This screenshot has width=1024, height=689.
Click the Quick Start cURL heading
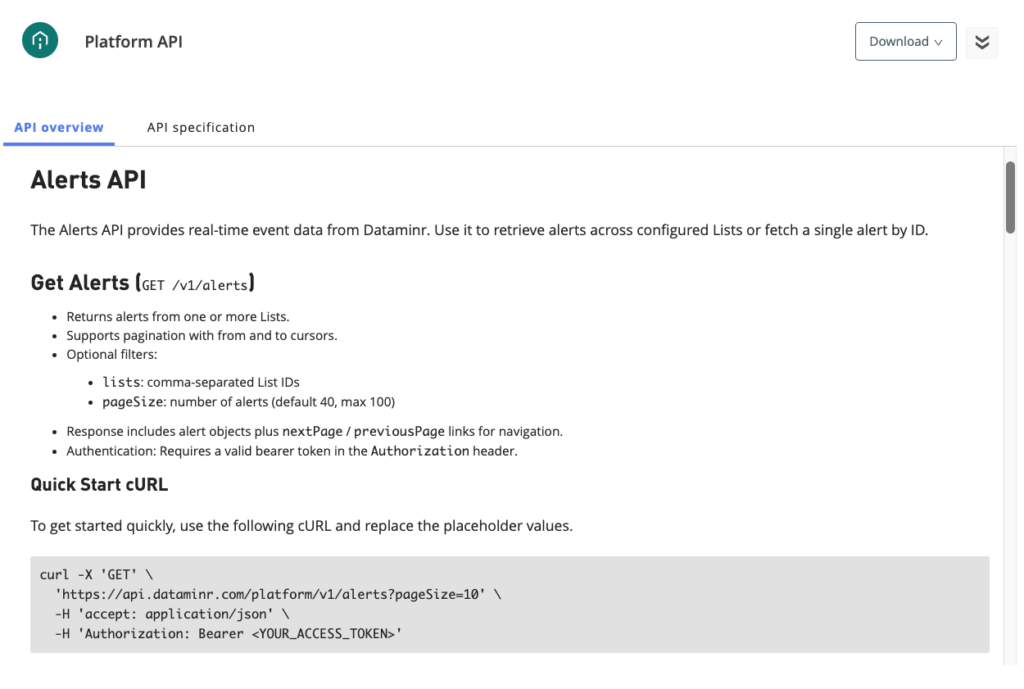(x=99, y=485)
